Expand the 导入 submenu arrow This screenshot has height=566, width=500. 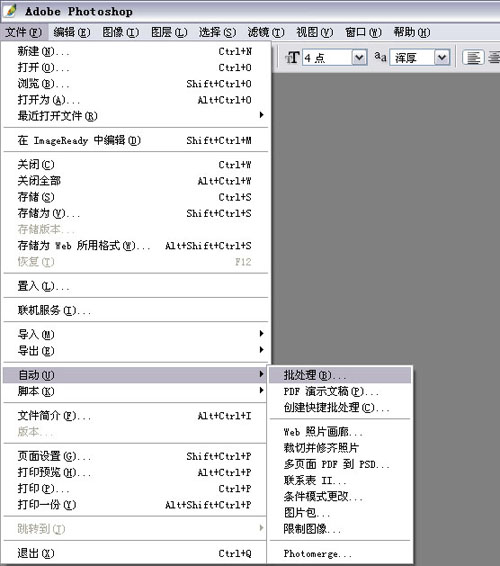coord(262,334)
